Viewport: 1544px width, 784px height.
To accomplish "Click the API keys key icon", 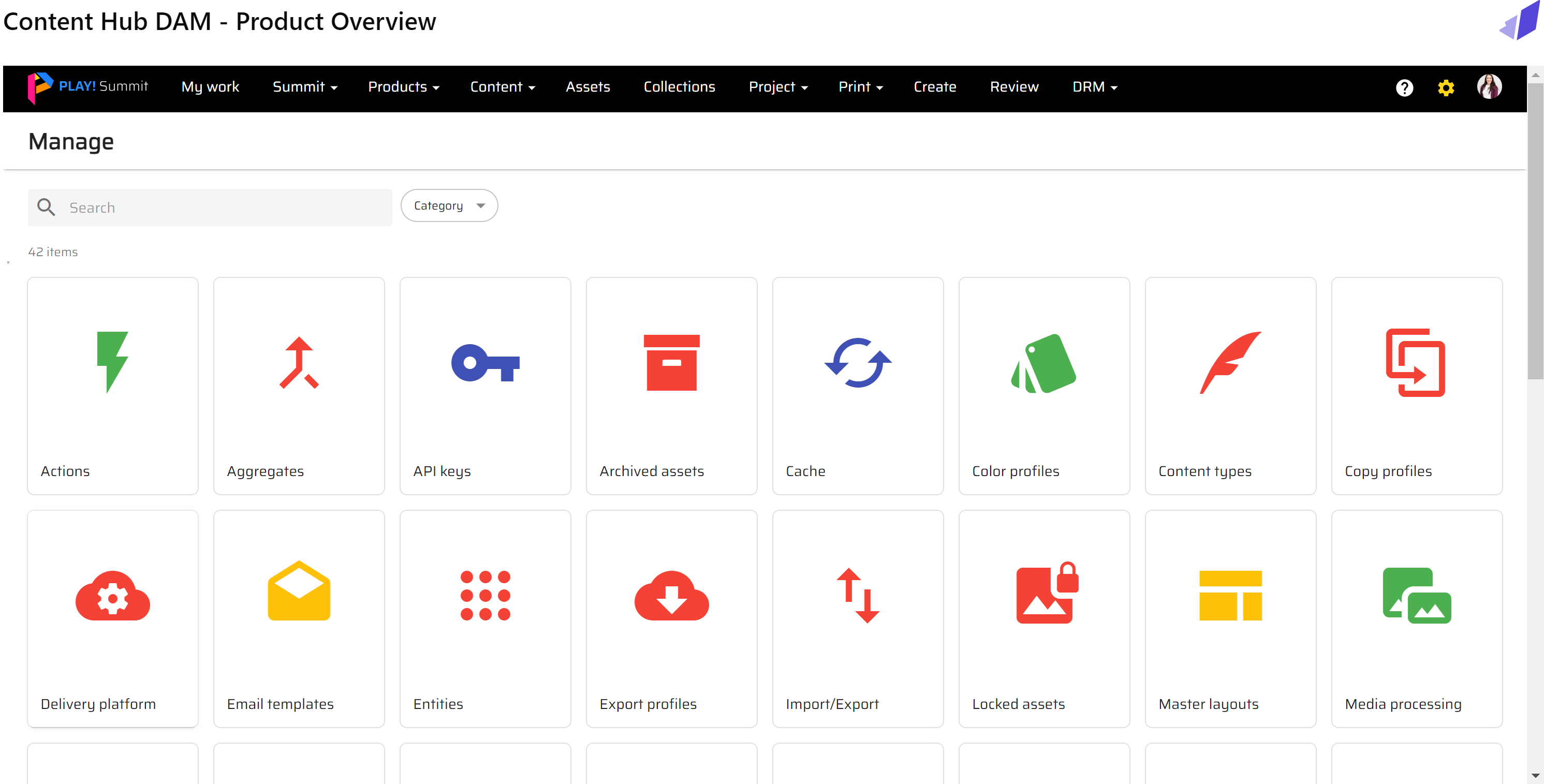I will 485,363.
